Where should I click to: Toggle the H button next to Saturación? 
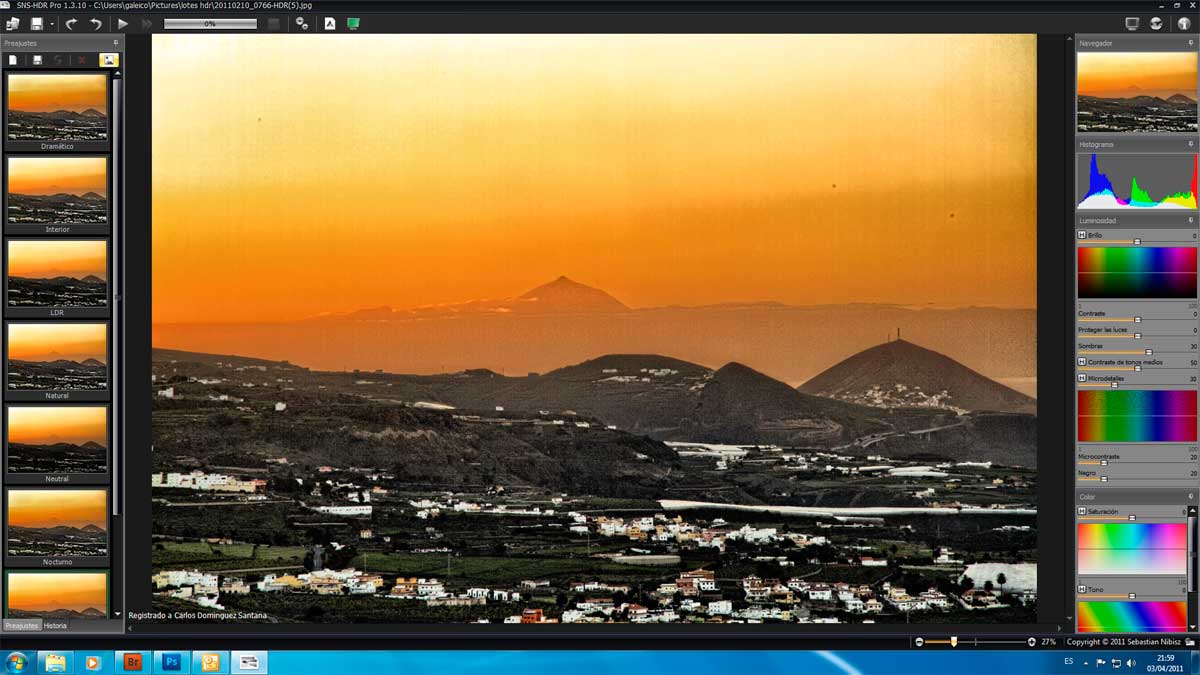(x=1082, y=511)
